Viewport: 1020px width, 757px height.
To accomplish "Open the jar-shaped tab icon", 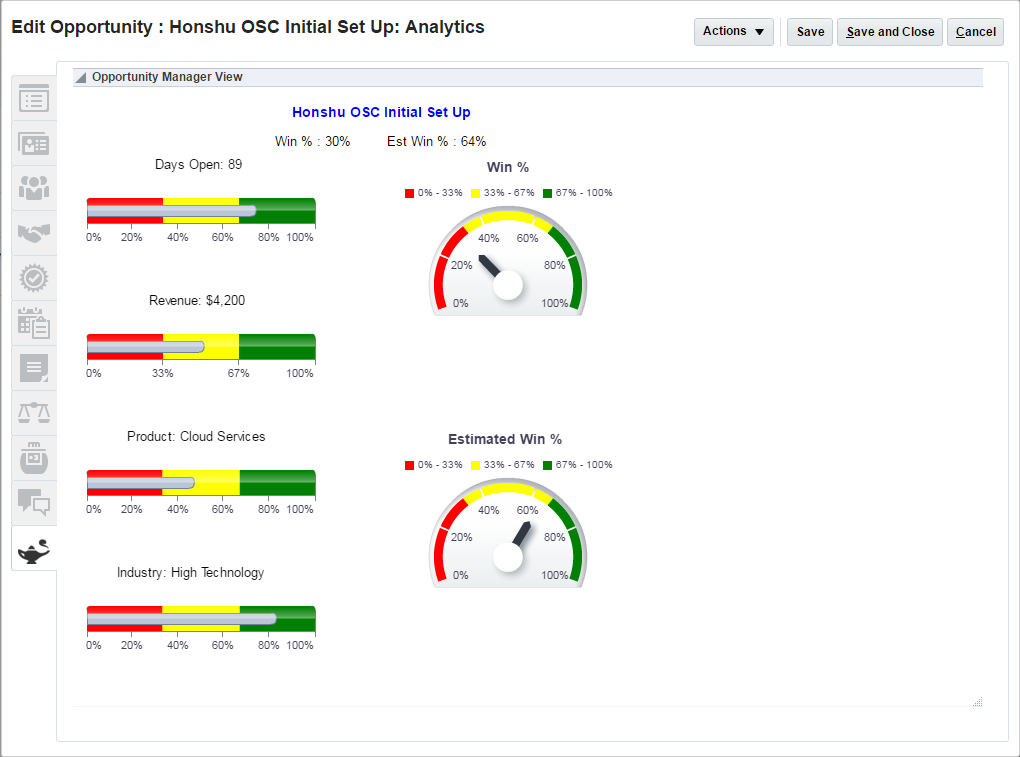I will click(x=34, y=458).
